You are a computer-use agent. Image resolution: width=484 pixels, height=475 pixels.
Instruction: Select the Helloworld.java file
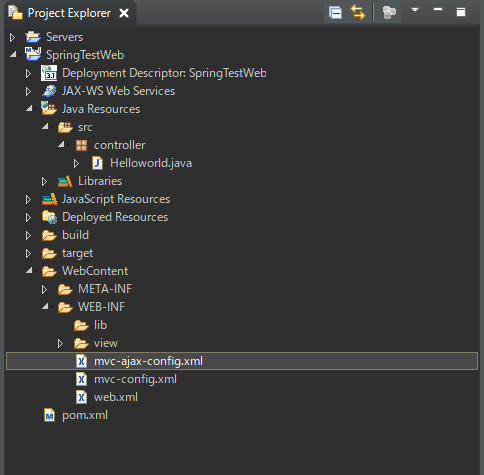(151, 163)
